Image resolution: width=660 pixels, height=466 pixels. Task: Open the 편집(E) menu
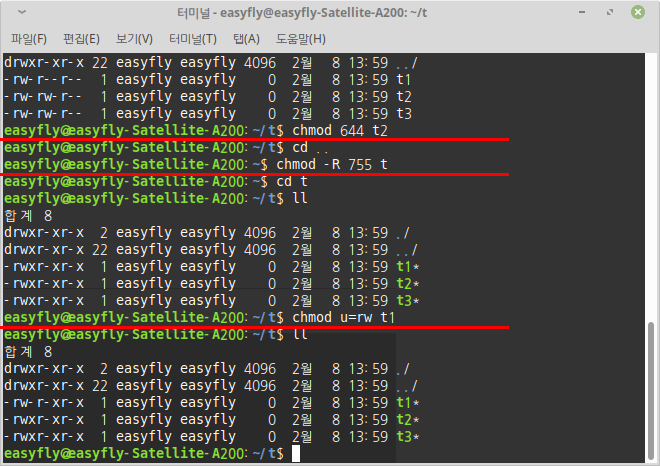(81, 39)
